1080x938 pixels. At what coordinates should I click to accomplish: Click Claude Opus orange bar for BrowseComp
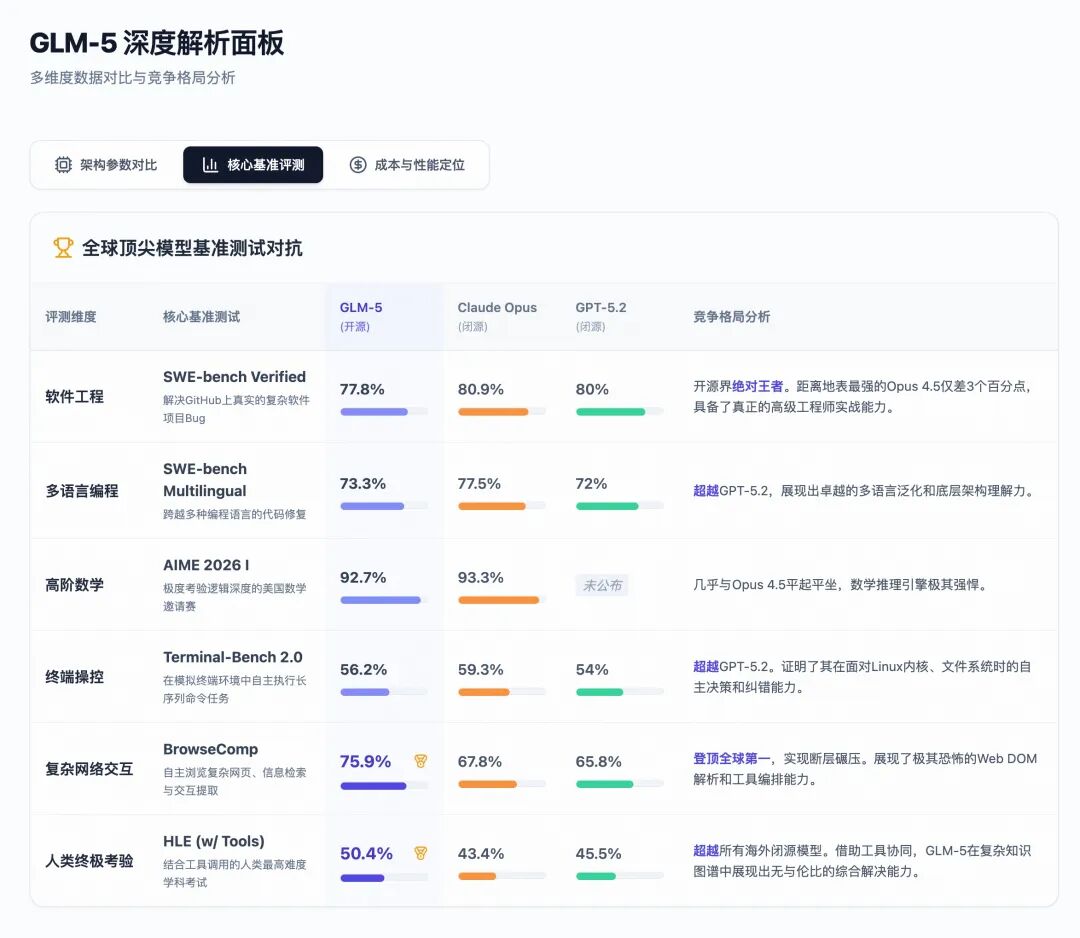[501, 784]
